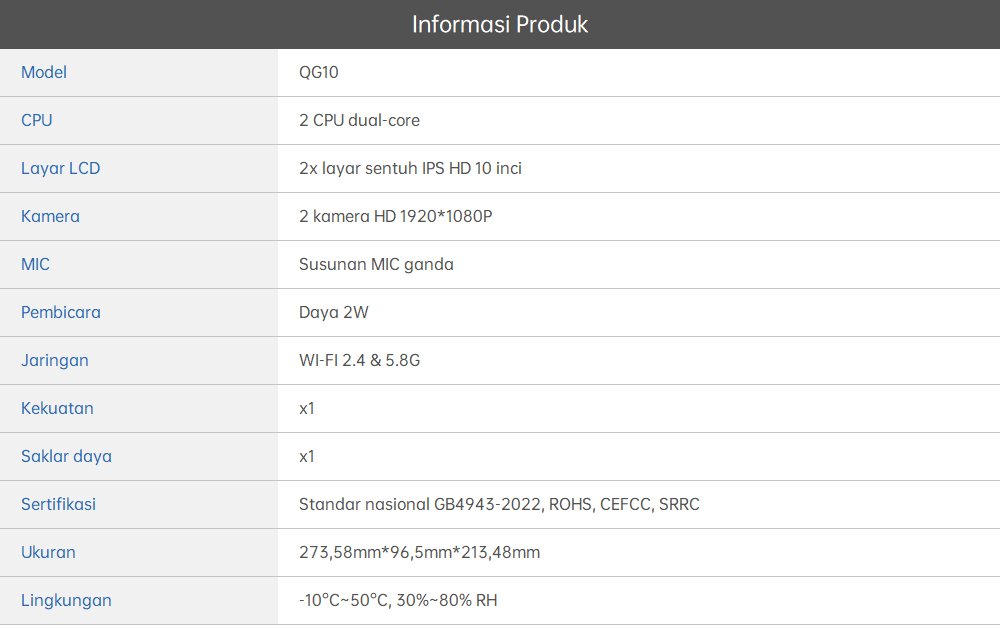Select the 1920*1080P camera value
Viewport: 1000px width, 625px height.
[446, 216]
